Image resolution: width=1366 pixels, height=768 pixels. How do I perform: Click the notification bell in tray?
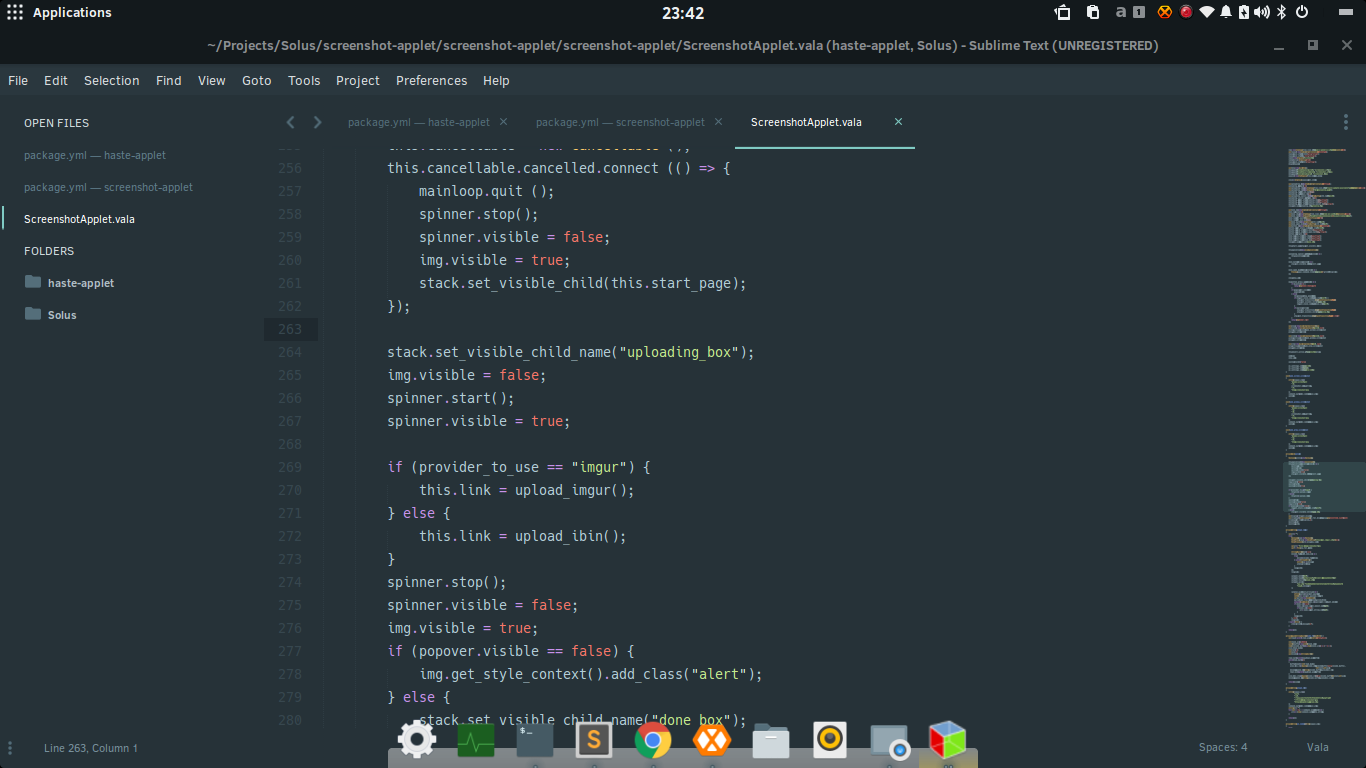coord(1225,12)
